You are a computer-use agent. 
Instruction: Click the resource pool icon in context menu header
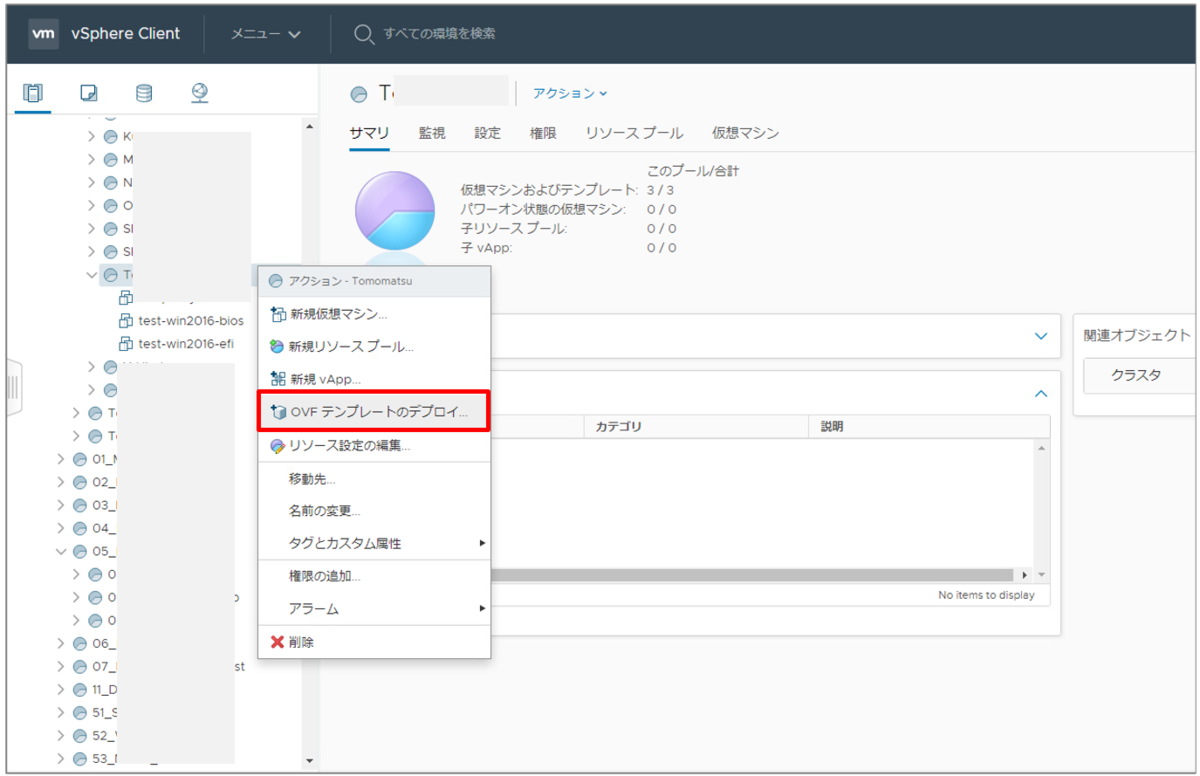(x=276, y=281)
